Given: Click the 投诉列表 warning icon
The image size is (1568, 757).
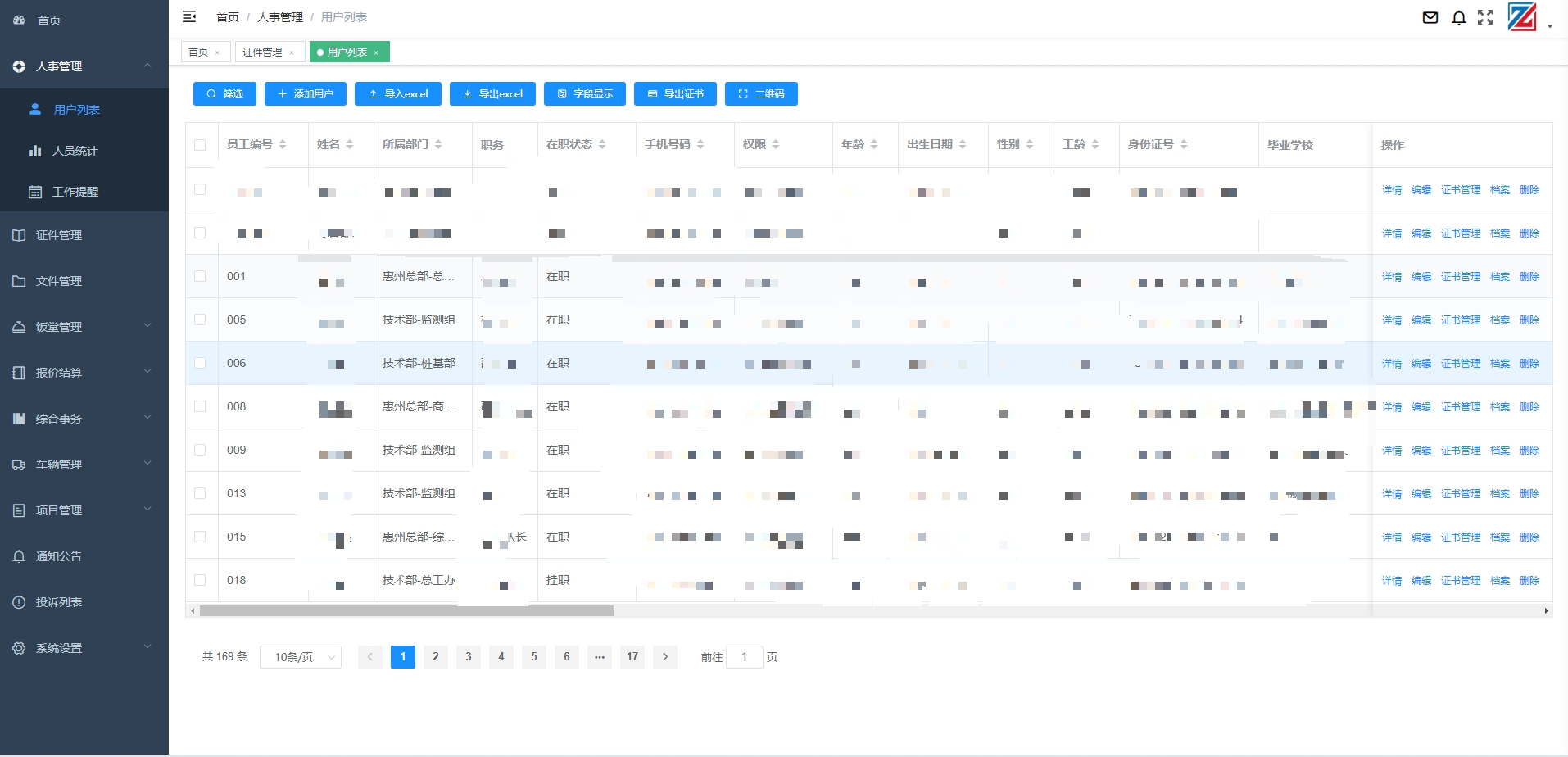Looking at the screenshot, I should pos(19,602).
